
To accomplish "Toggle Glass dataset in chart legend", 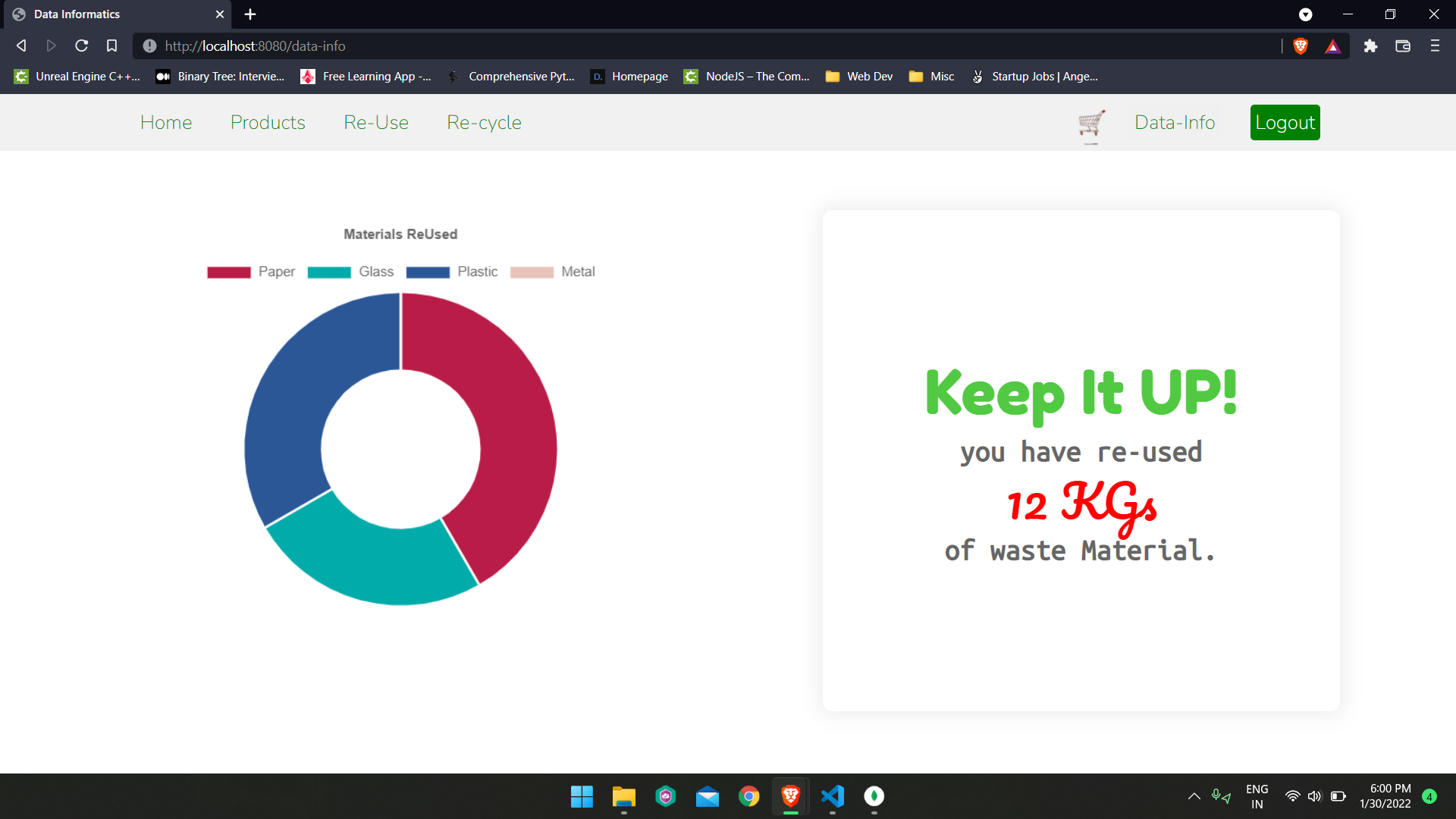I will (350, 271).
